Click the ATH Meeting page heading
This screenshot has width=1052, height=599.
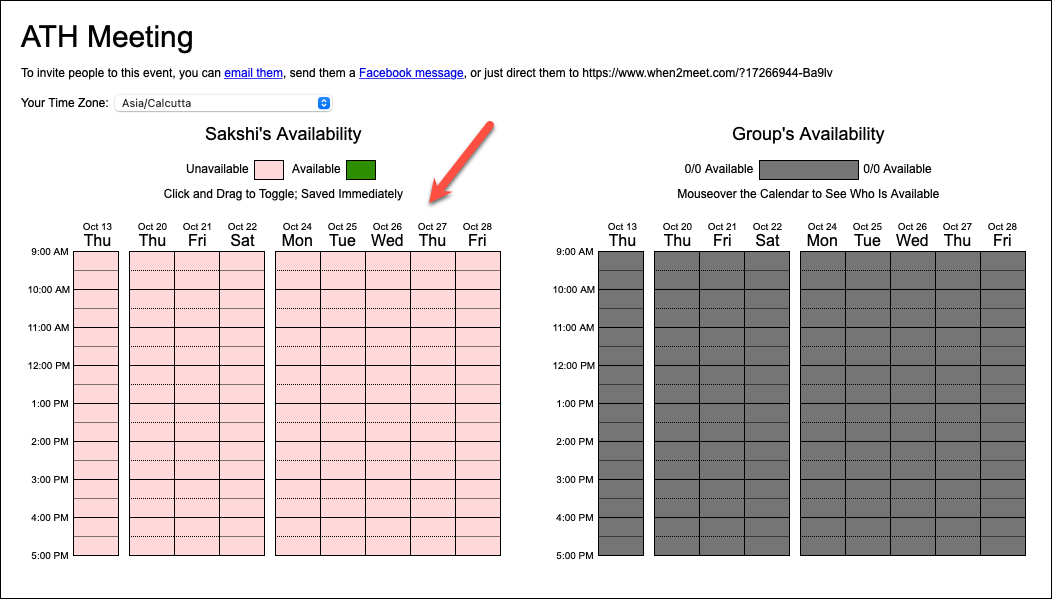[x=107, y=37]
